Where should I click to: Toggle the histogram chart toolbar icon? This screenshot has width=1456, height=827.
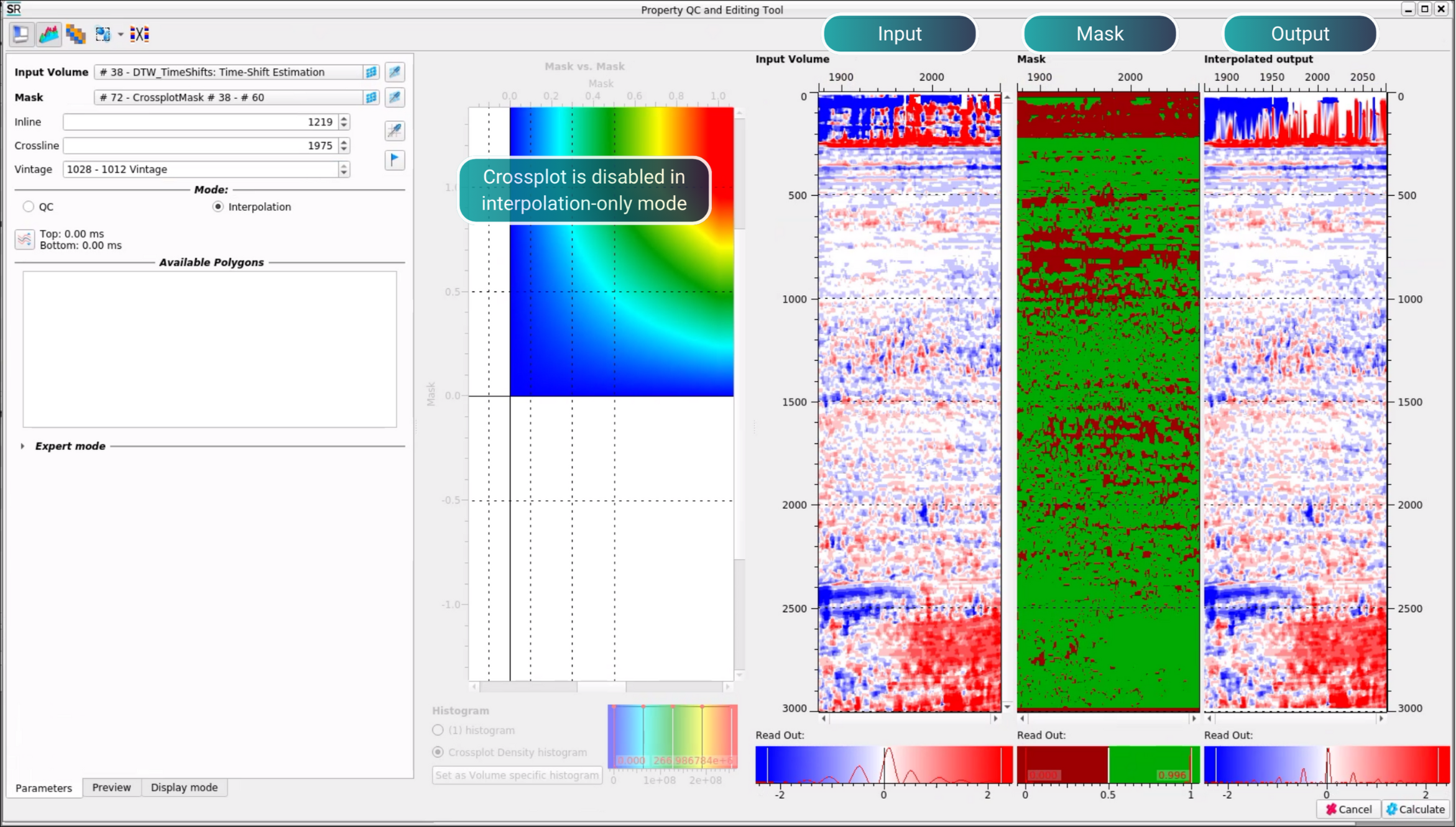pyautogui.click(x=48, y=34)
